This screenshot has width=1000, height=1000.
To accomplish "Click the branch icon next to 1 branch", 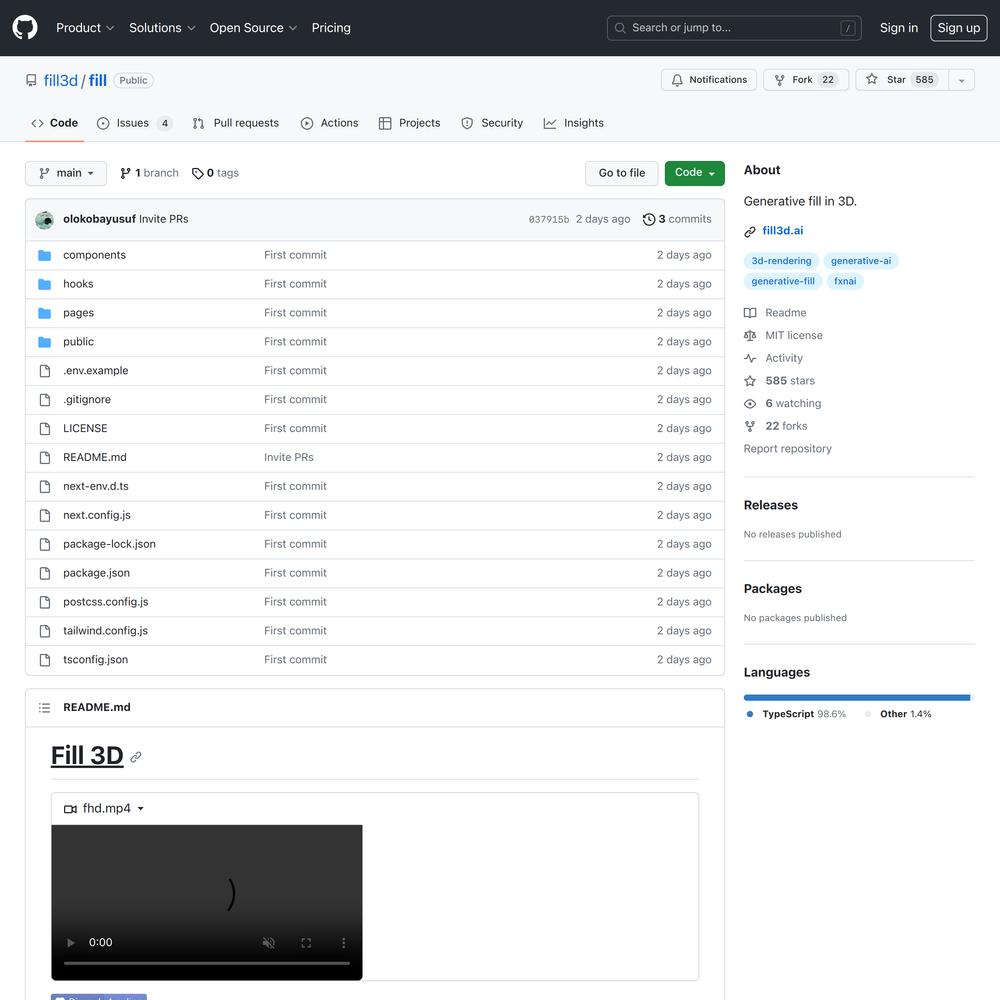I will (126, 173).
